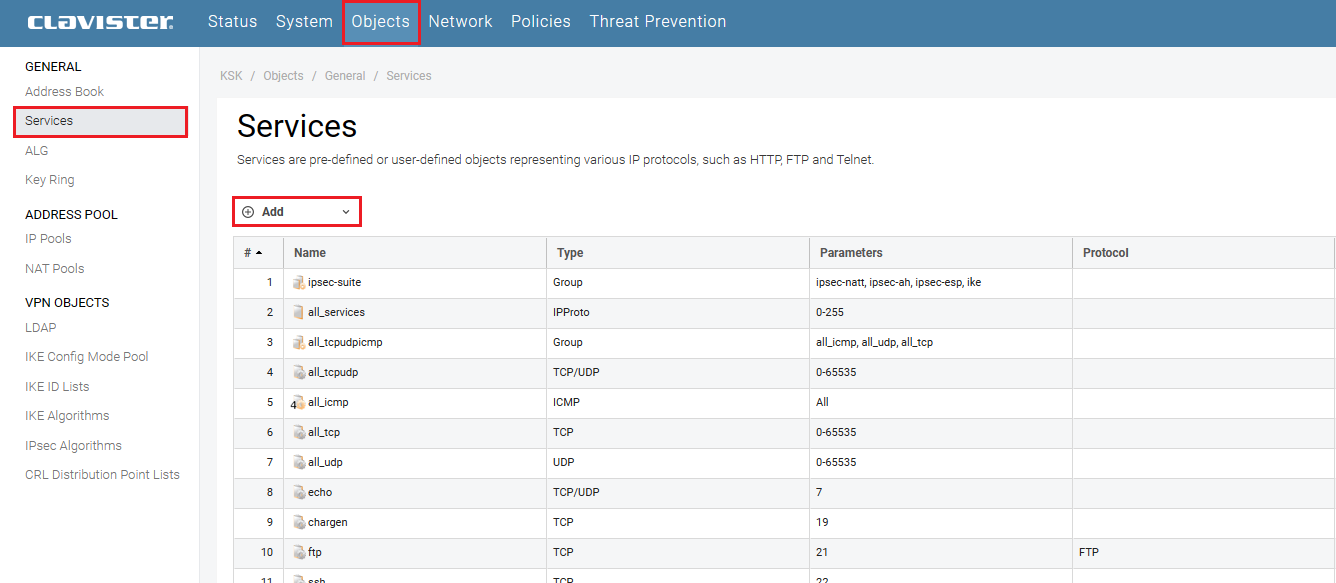Click the ipsec-suite service icon
Image resolution: width=1336 pixels, height=583 pixels.
click(299, 283)
